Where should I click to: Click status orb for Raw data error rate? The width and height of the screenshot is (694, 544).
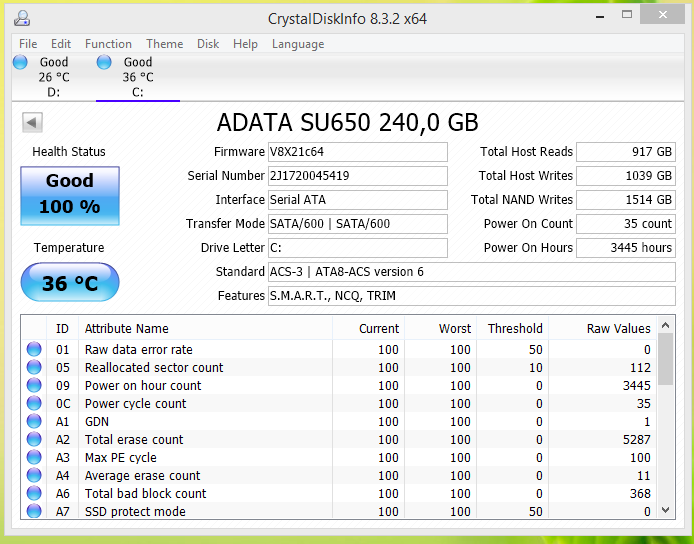[34, 349]
